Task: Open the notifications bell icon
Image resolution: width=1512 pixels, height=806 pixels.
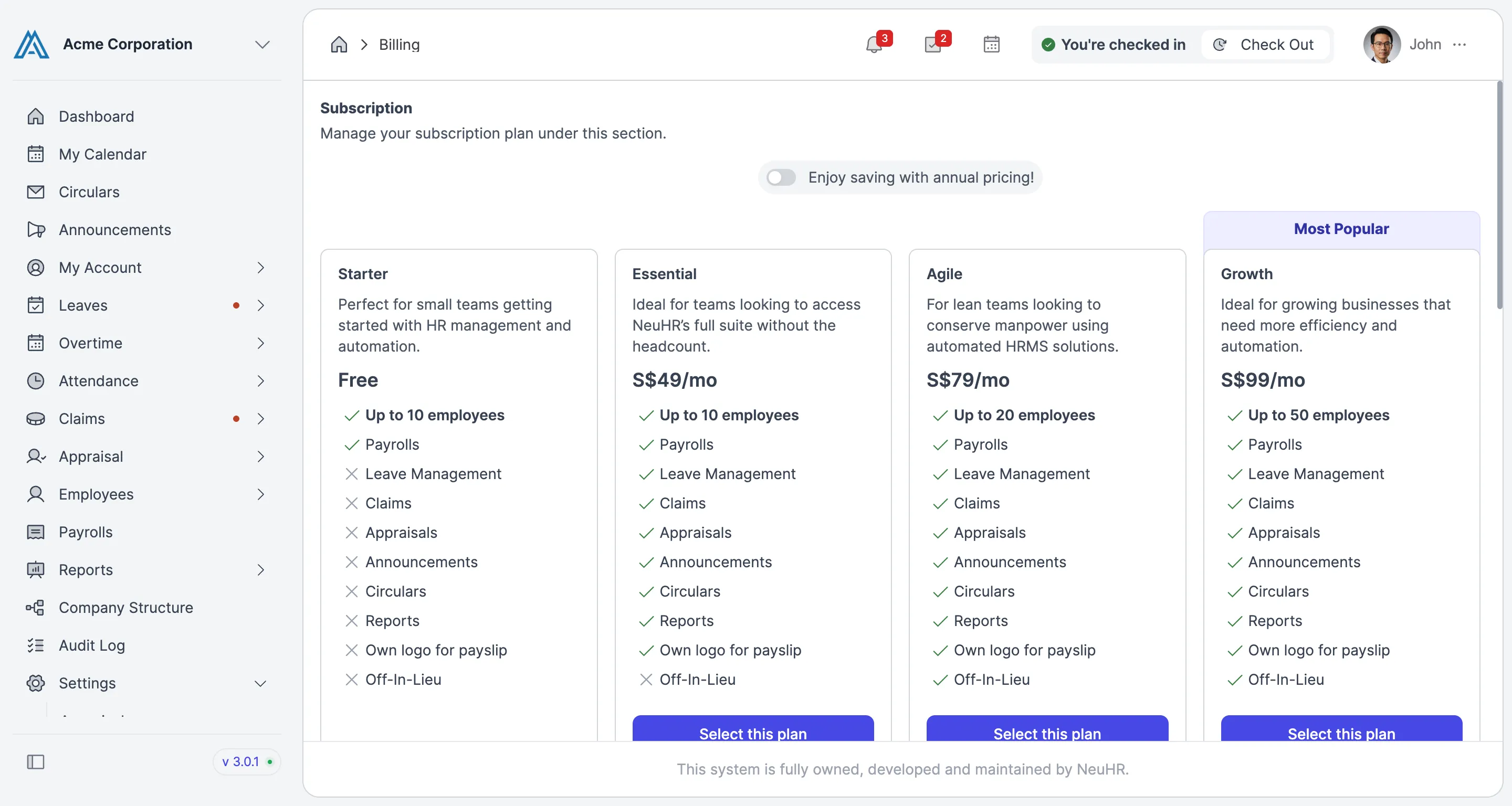Action: coord(874,45)
